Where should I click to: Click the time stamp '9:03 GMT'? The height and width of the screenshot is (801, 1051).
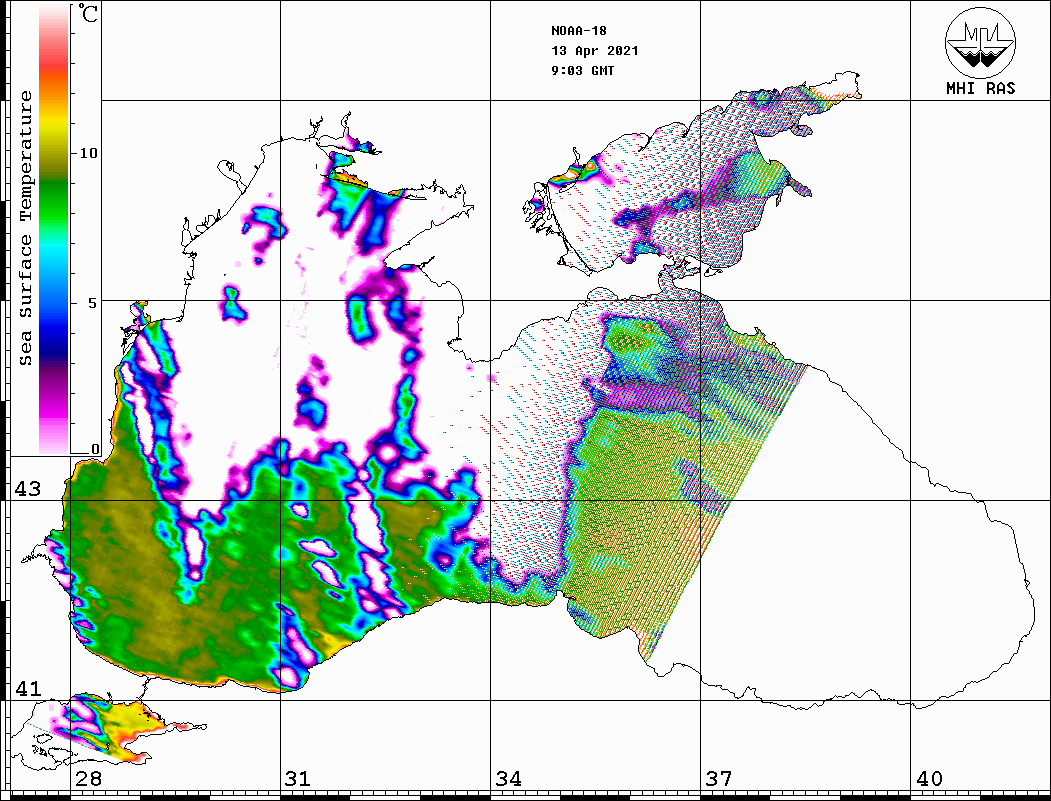point(582,70)
